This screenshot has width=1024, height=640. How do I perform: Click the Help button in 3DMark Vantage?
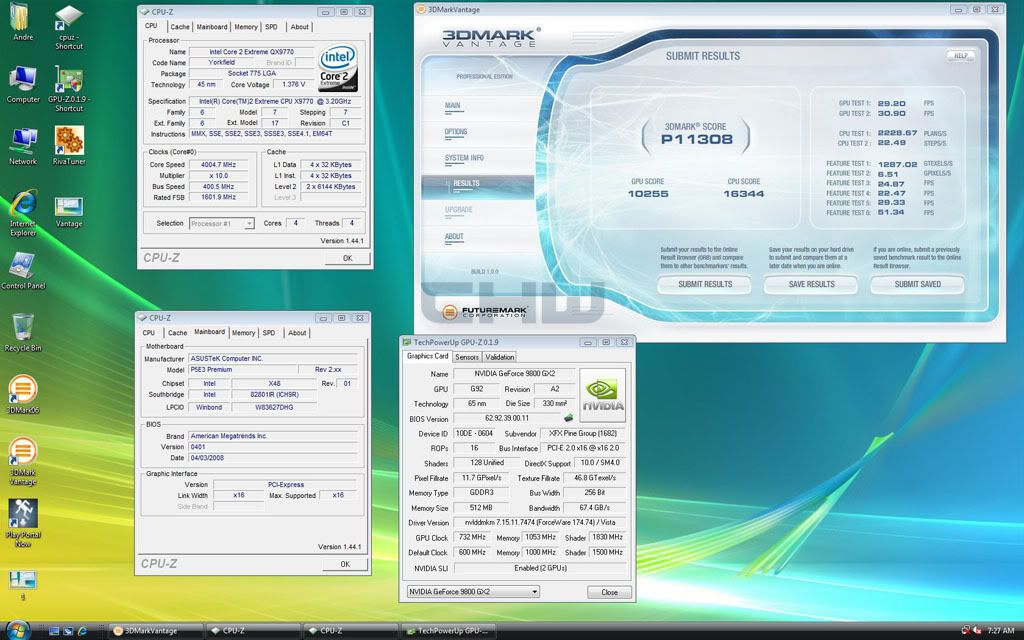pos(960,56)
